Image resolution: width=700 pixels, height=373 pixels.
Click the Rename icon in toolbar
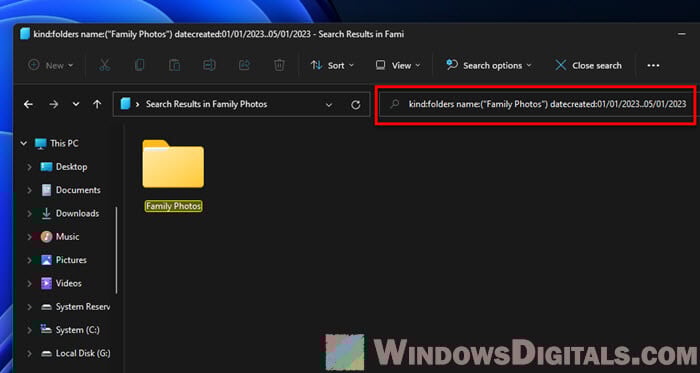pyautogui.click(x=209, y=66)
